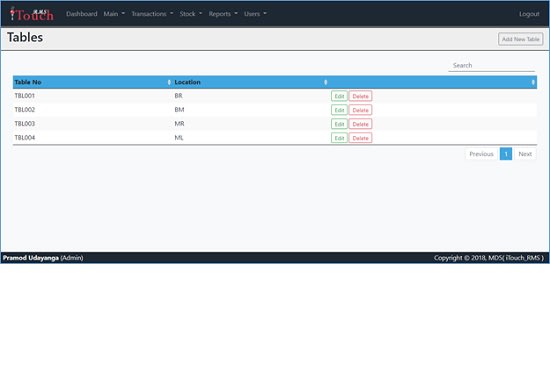
Task: Click the iTouch logo
Action: 32,14
